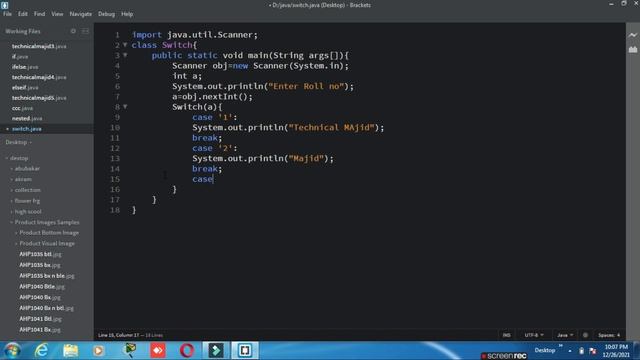640x360 pixels.
Task: Open the UTF-8 encoding dropdown
Action: click(534, 335)
